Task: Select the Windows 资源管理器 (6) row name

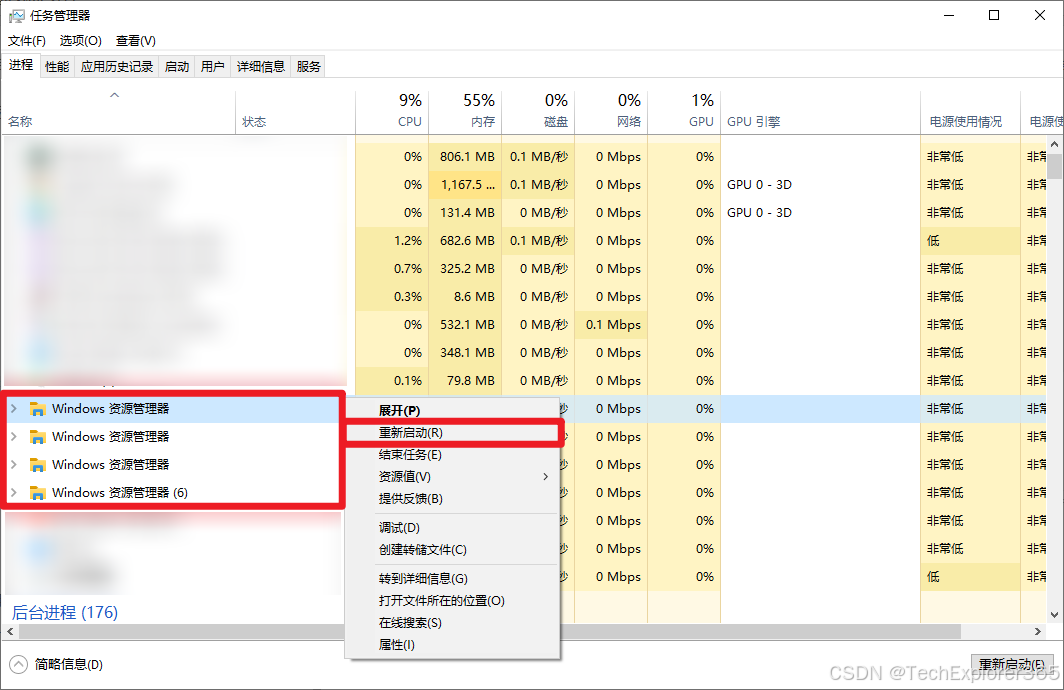Action: click(119, 493)
